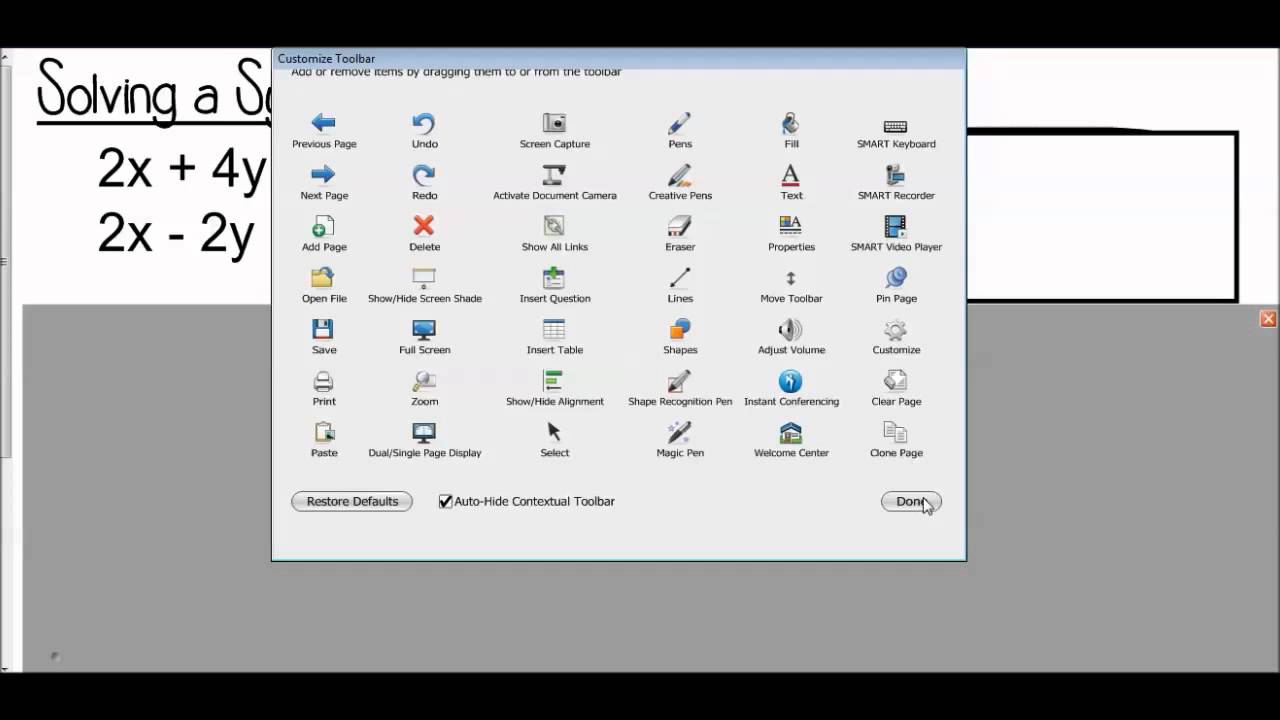Select the Adjust Volume speaker icon
This screenshot has width=1280, height=720.
click(791, 329)
